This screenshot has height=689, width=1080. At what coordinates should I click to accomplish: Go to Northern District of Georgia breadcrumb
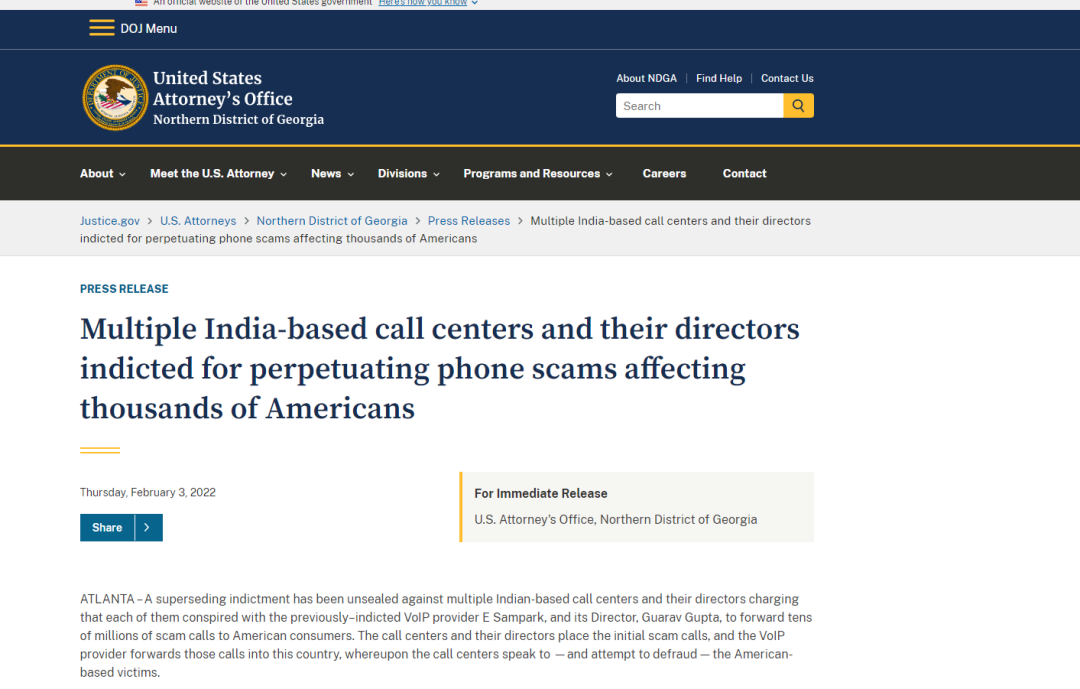[332, 221]
